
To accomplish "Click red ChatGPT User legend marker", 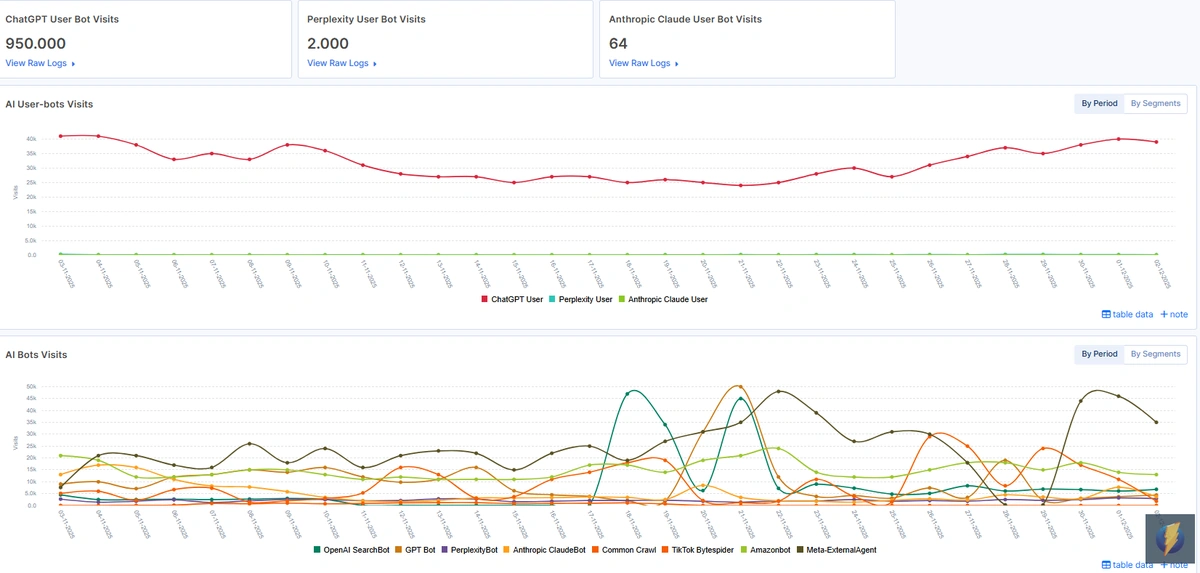I will [x=484, y=299].
